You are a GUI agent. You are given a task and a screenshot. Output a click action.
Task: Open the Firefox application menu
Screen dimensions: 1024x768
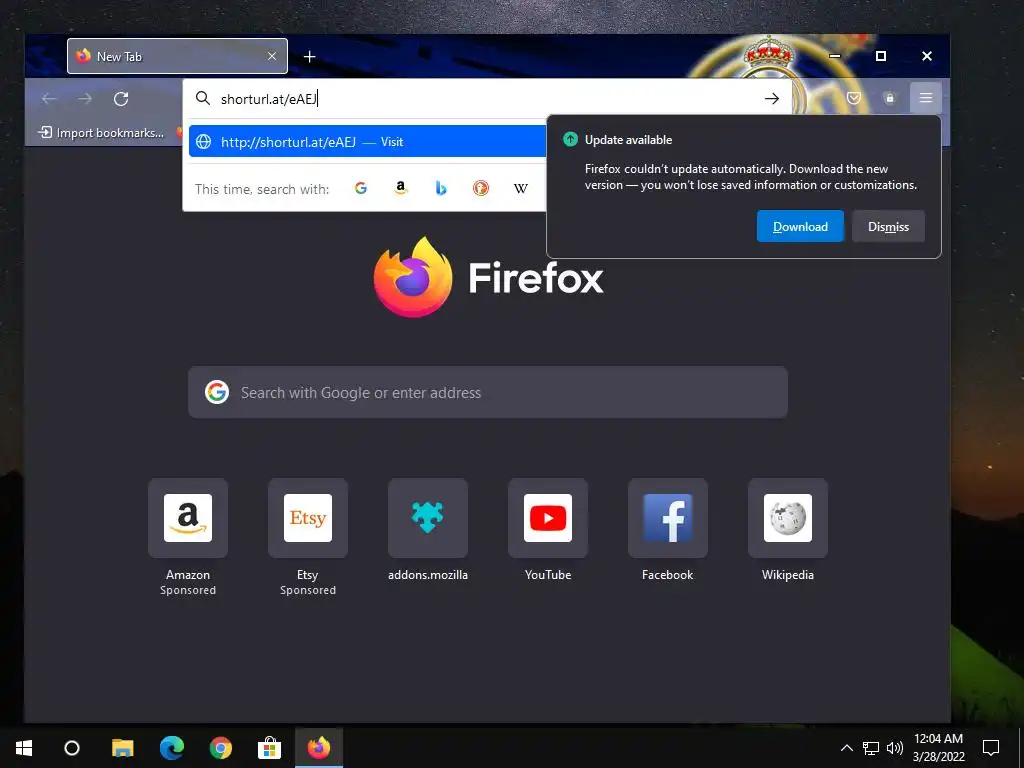click(925, 98)
